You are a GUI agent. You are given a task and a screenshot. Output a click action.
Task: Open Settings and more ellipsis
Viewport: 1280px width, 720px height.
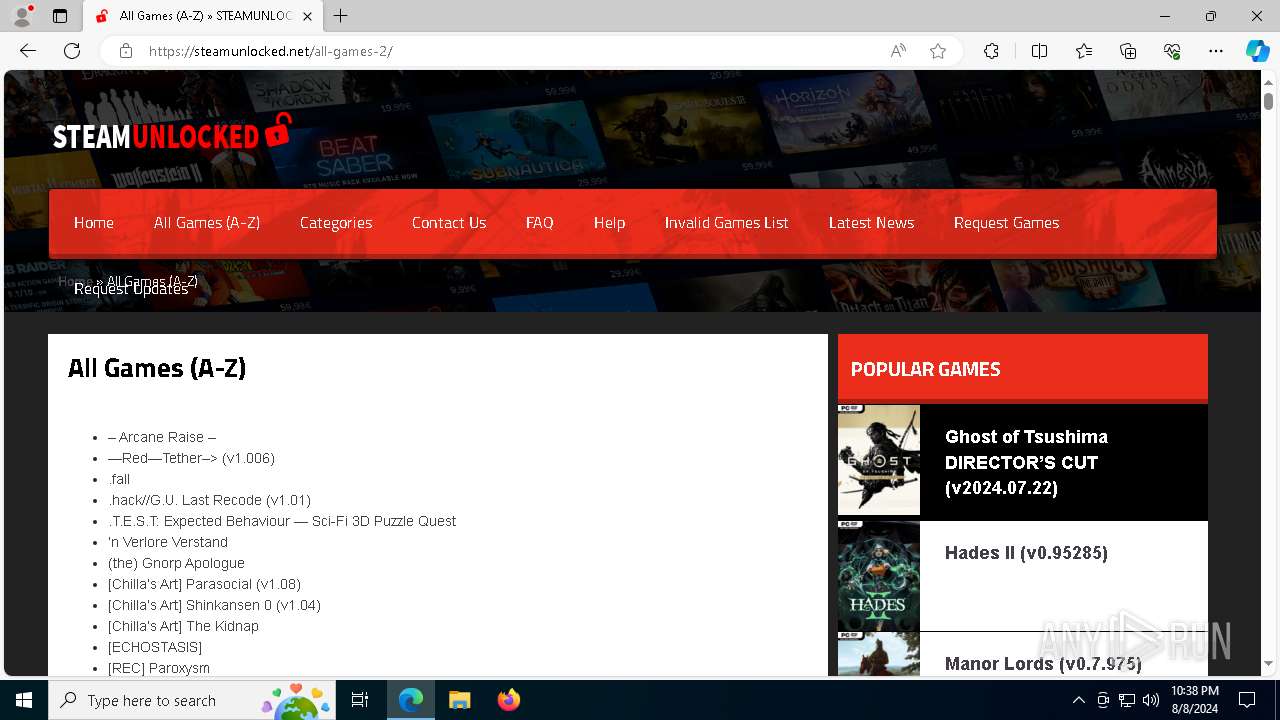1216,51
